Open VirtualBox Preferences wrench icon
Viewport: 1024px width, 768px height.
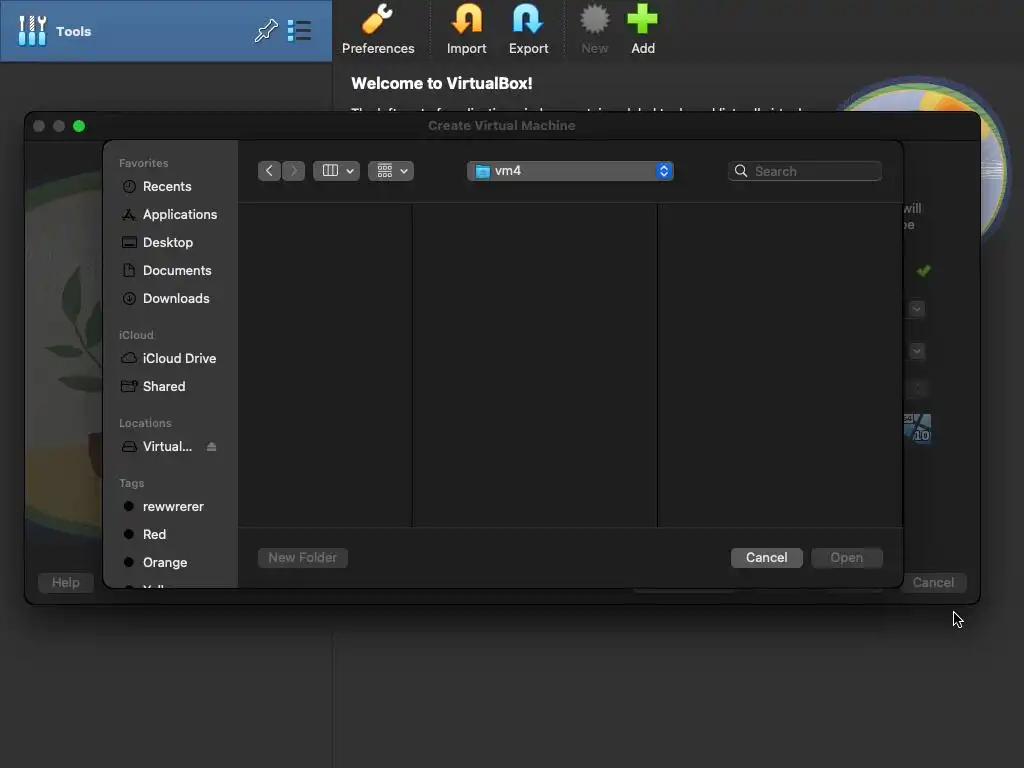[x=377, y=20]
